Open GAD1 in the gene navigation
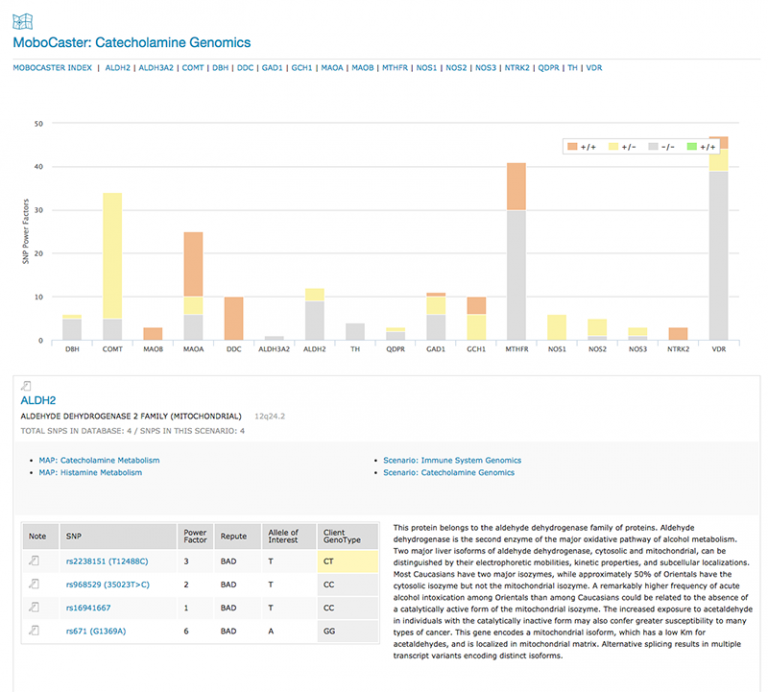 click(272, 68)
